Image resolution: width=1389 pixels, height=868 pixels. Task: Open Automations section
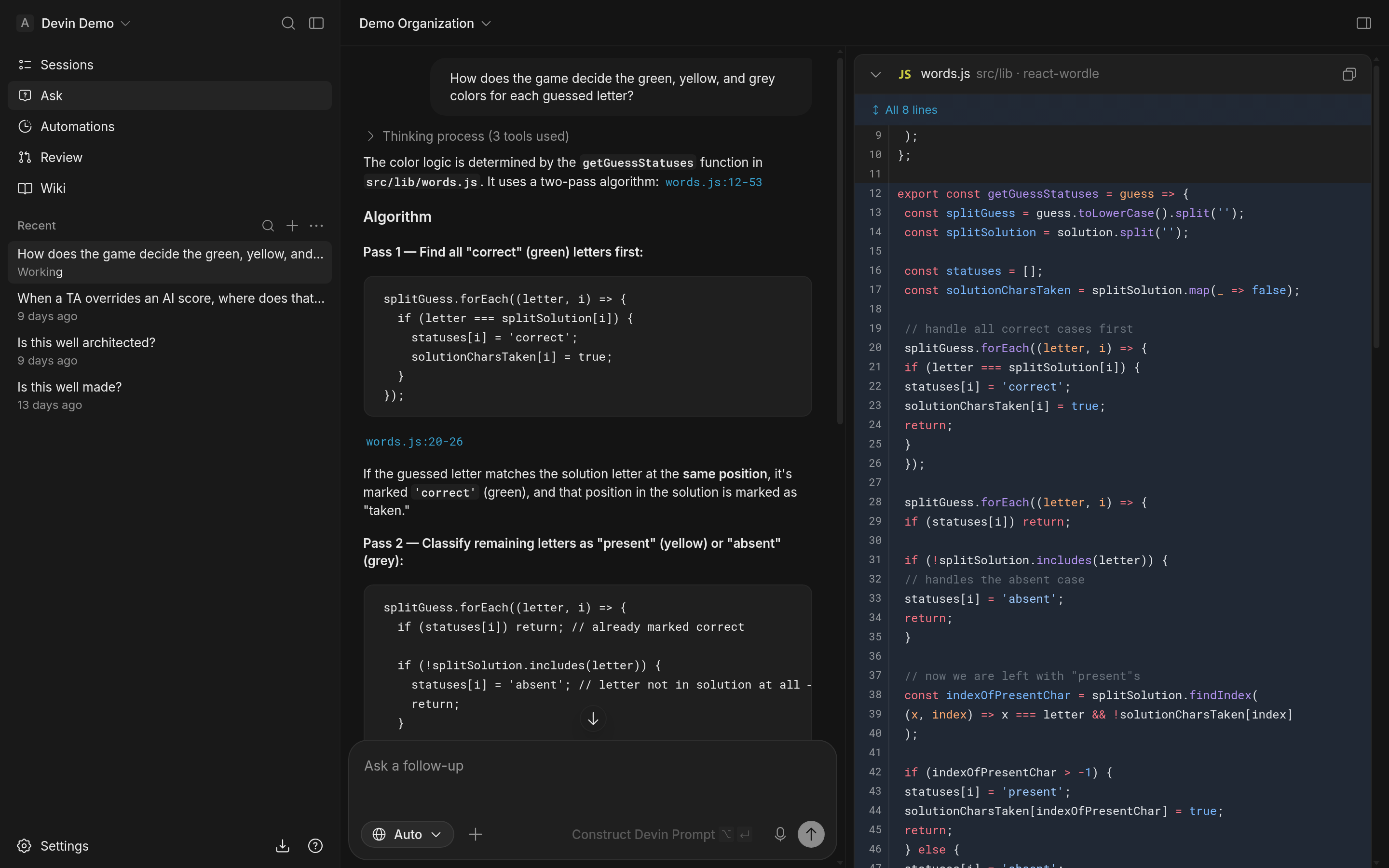(169, 126)
